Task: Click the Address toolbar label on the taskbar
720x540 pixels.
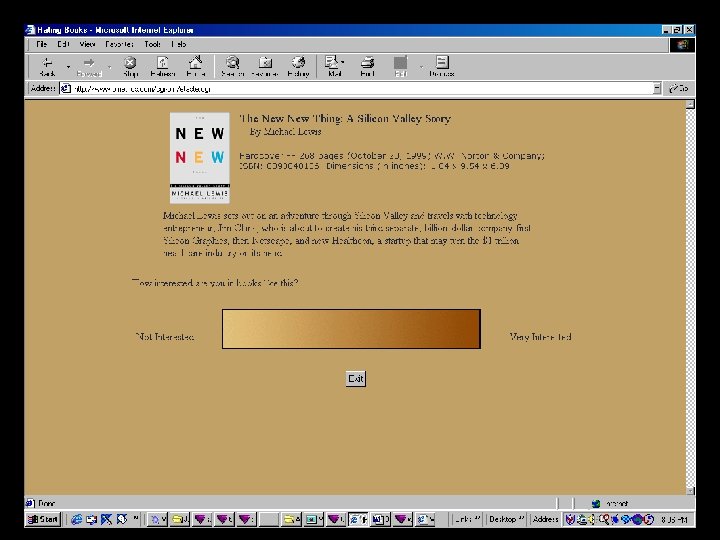Action: click(x=546, y=519)
